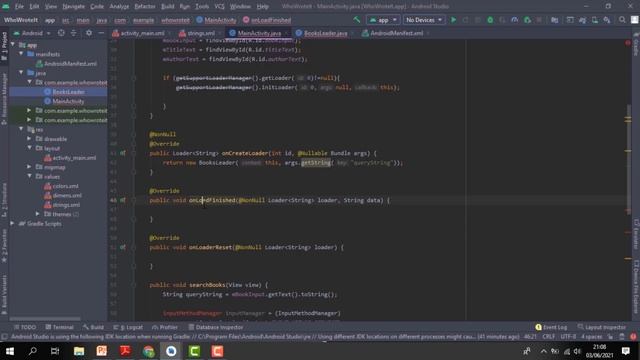
Task: Open the File menu
Action: tap(19, 7)
